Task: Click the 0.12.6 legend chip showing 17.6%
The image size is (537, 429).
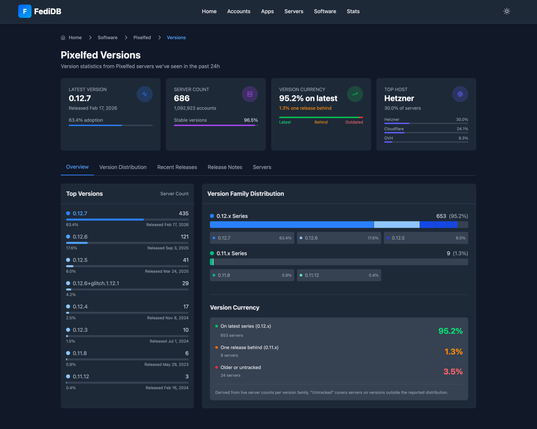Action: (339, 238)
